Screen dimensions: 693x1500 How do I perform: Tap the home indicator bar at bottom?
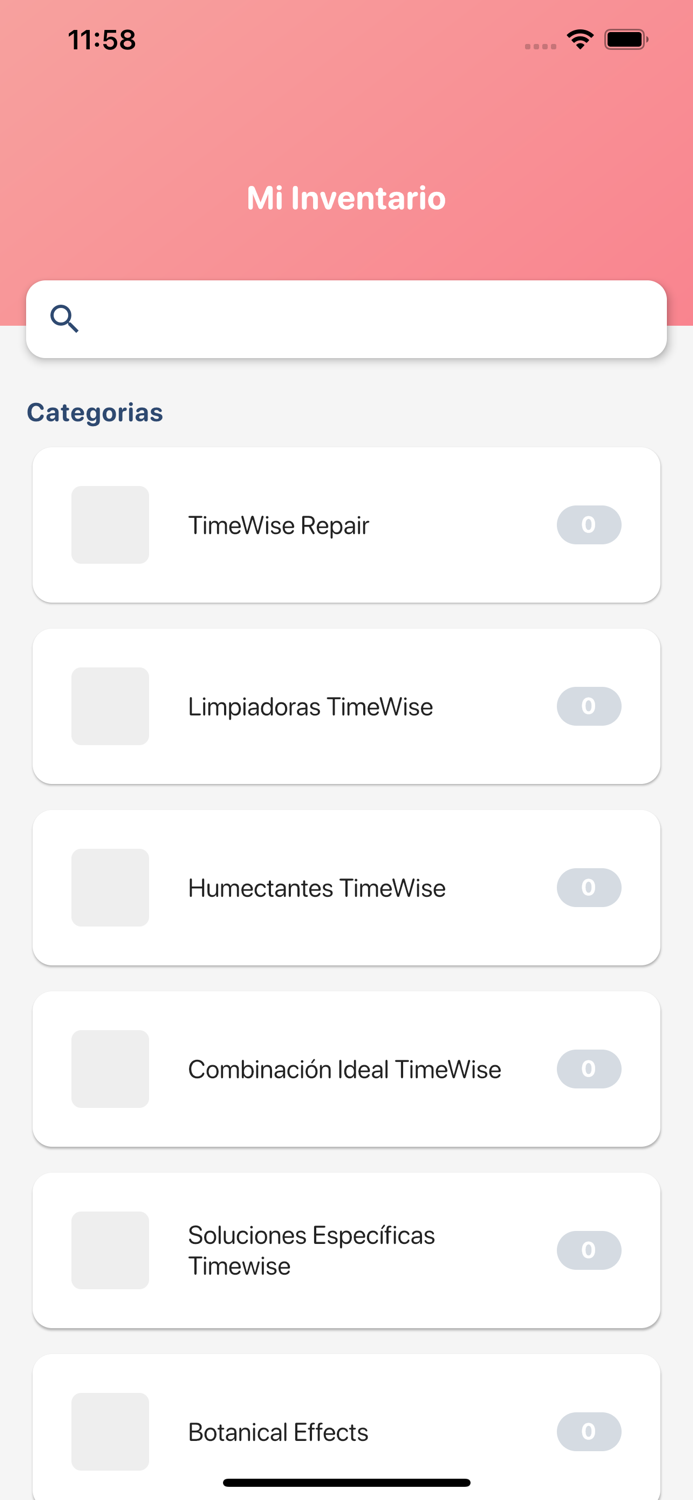point(346,1482)
